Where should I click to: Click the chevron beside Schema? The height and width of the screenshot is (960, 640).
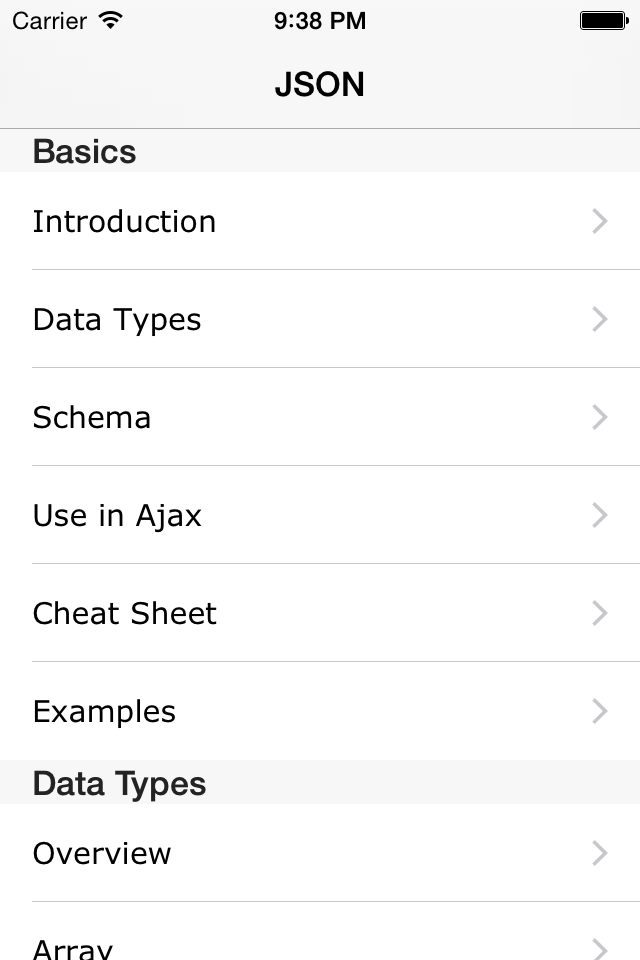(x=600, y=417)
